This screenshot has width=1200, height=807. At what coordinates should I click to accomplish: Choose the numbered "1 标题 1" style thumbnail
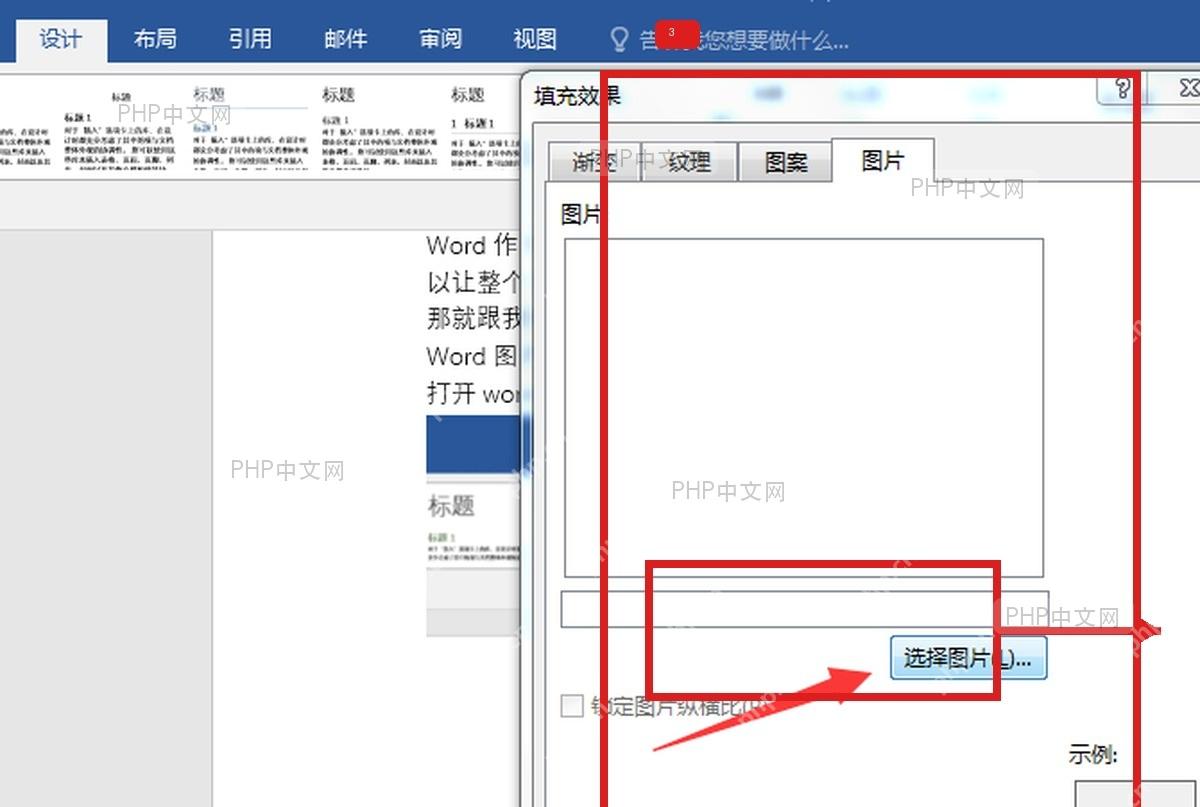pos(485,130)
